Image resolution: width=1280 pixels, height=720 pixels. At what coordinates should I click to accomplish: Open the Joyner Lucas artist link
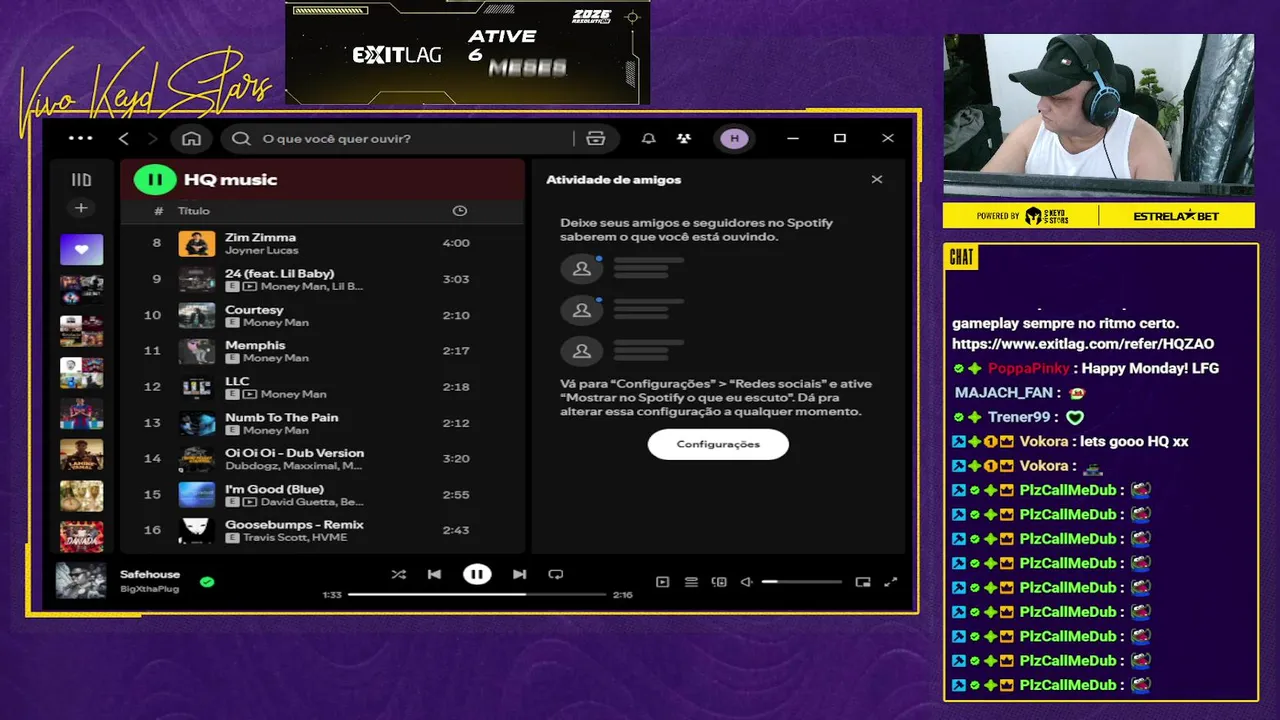point(261,250)
